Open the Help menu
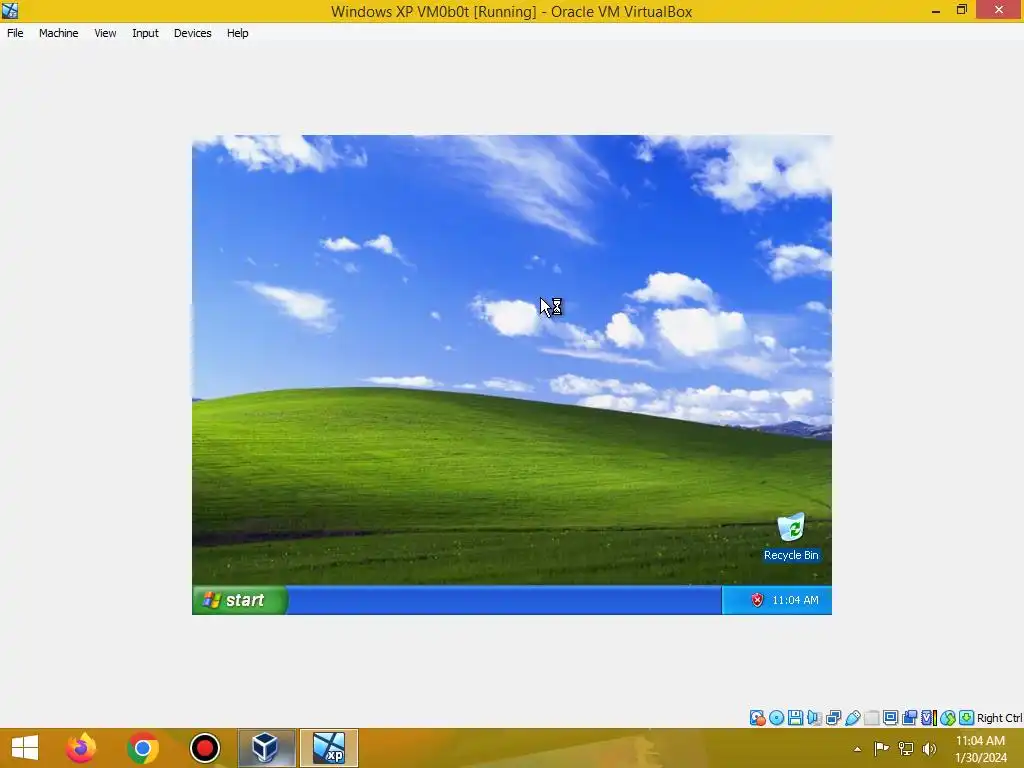 coord(238,33)
